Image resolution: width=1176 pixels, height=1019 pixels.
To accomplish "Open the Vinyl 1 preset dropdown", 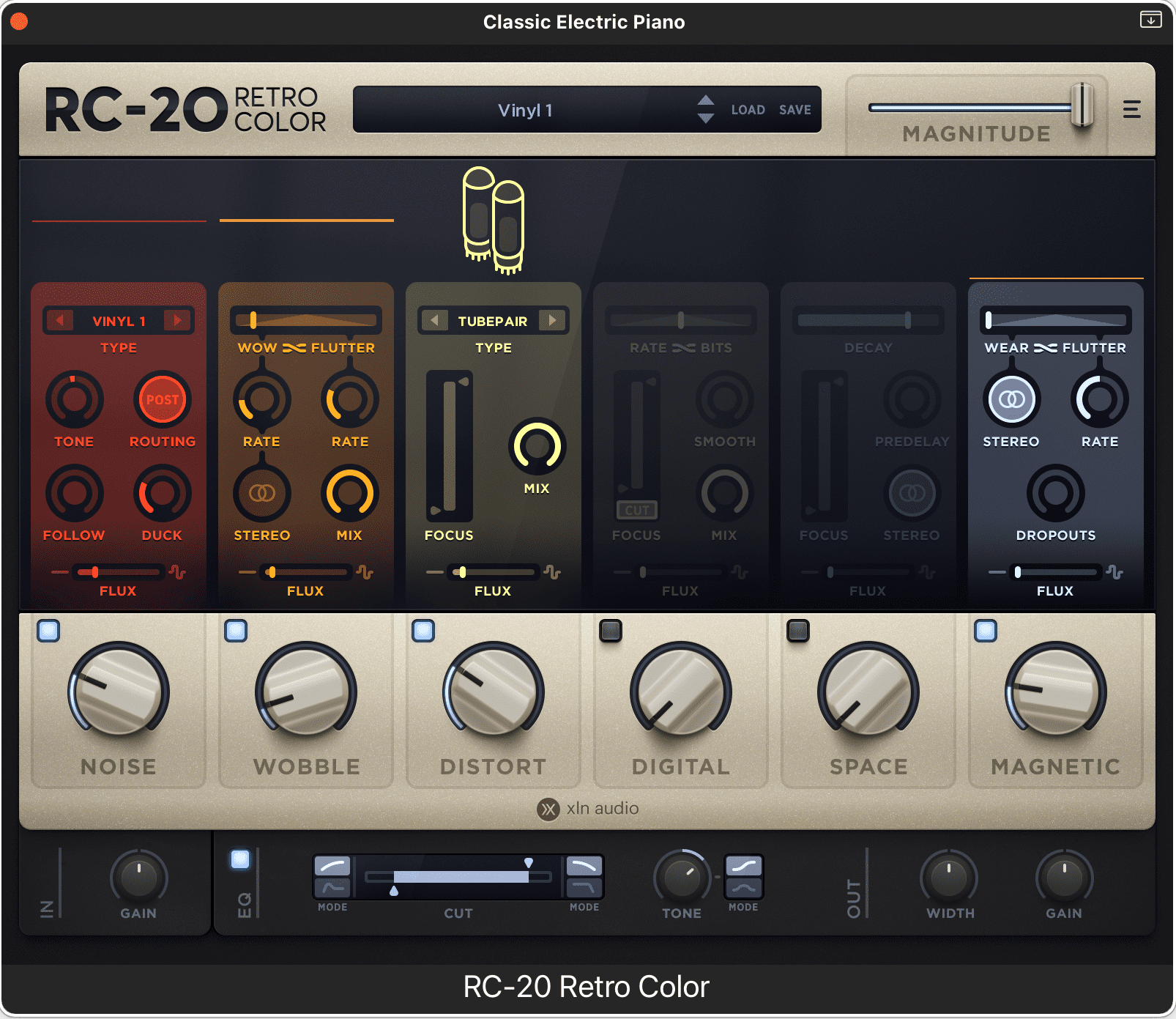I will pos(524,110).
